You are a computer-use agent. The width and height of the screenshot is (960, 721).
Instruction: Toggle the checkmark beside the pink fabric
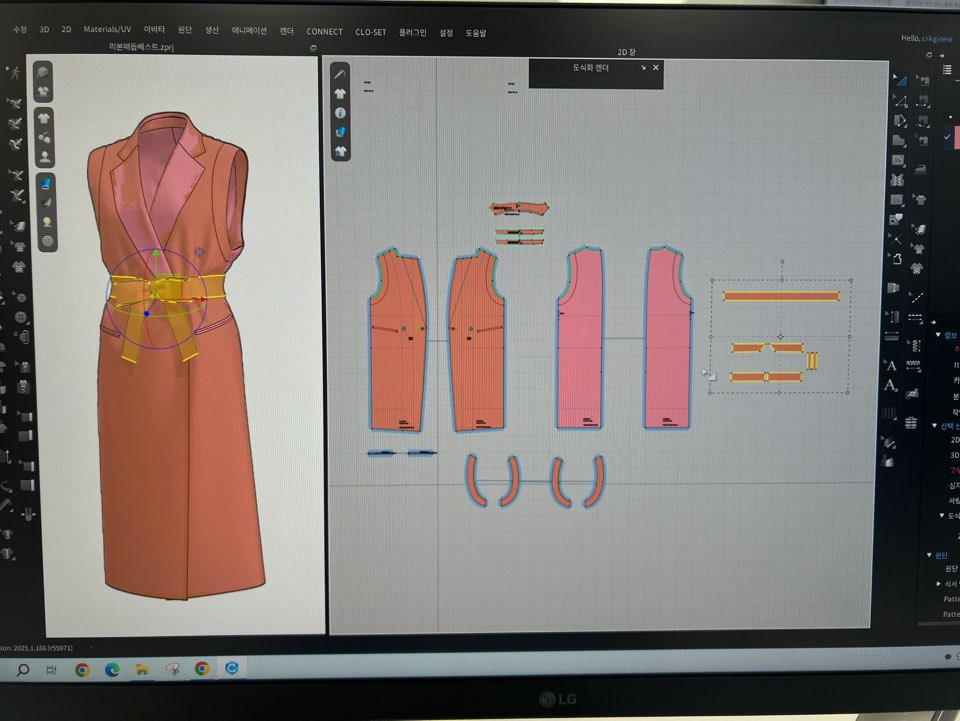[947, 137]
